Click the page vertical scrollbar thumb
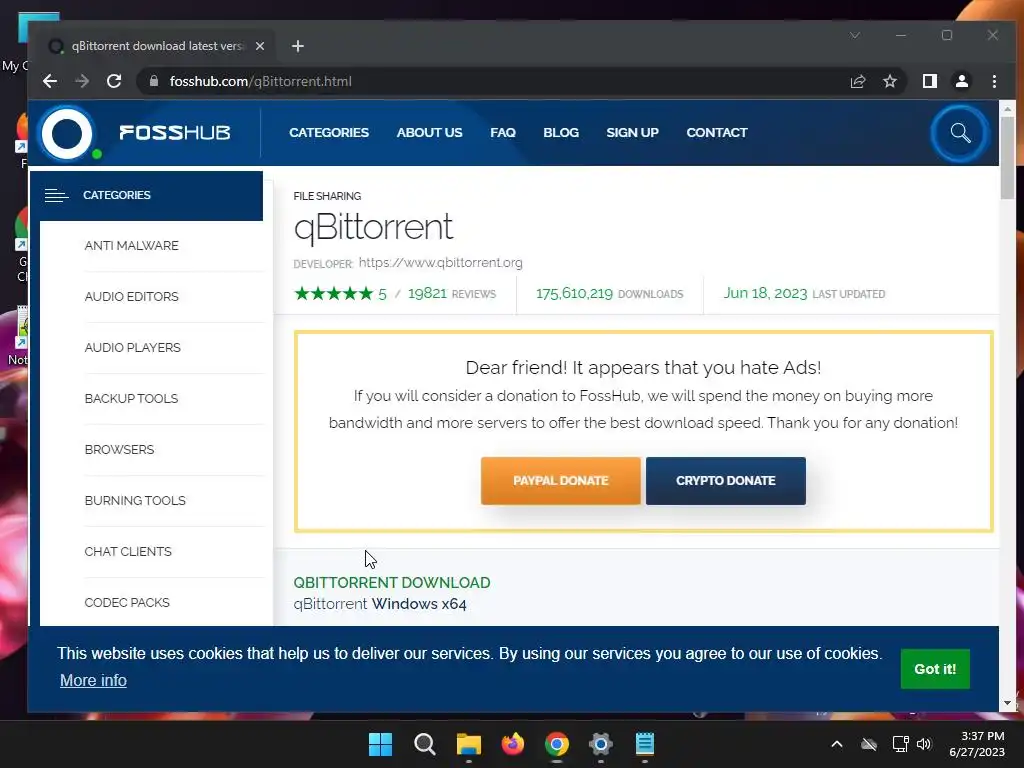 tap(1007, 157)
